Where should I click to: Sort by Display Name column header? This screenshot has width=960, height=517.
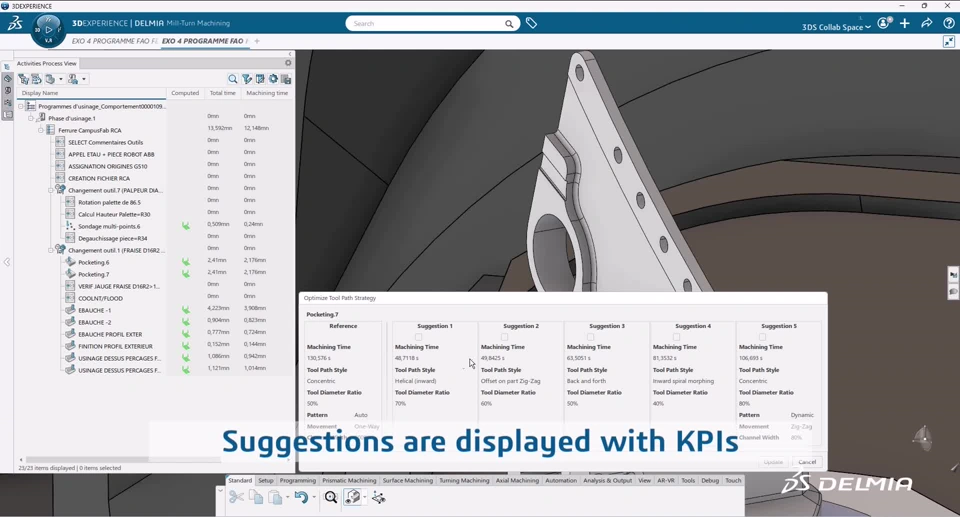tap(91, 93)
